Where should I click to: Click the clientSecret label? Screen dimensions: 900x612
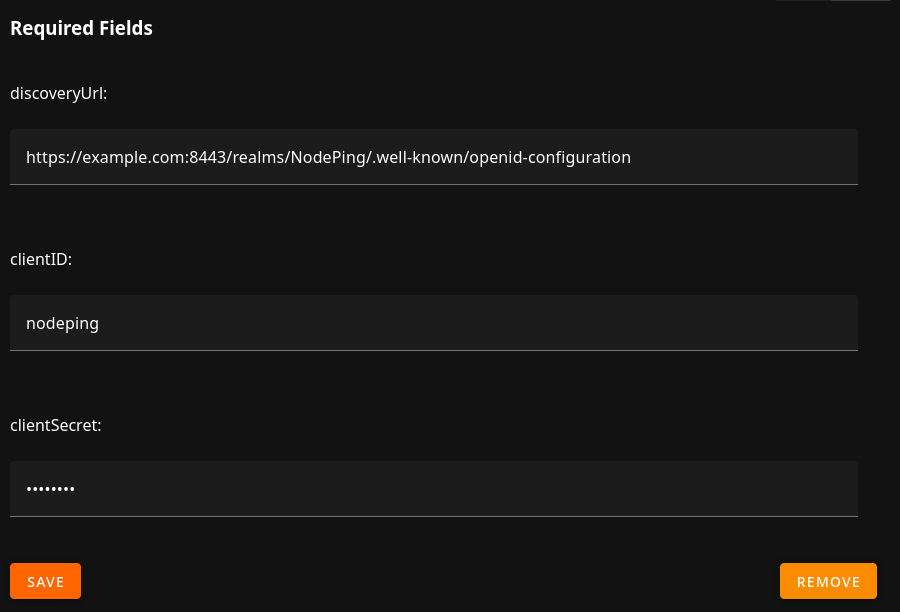point(56,425)
